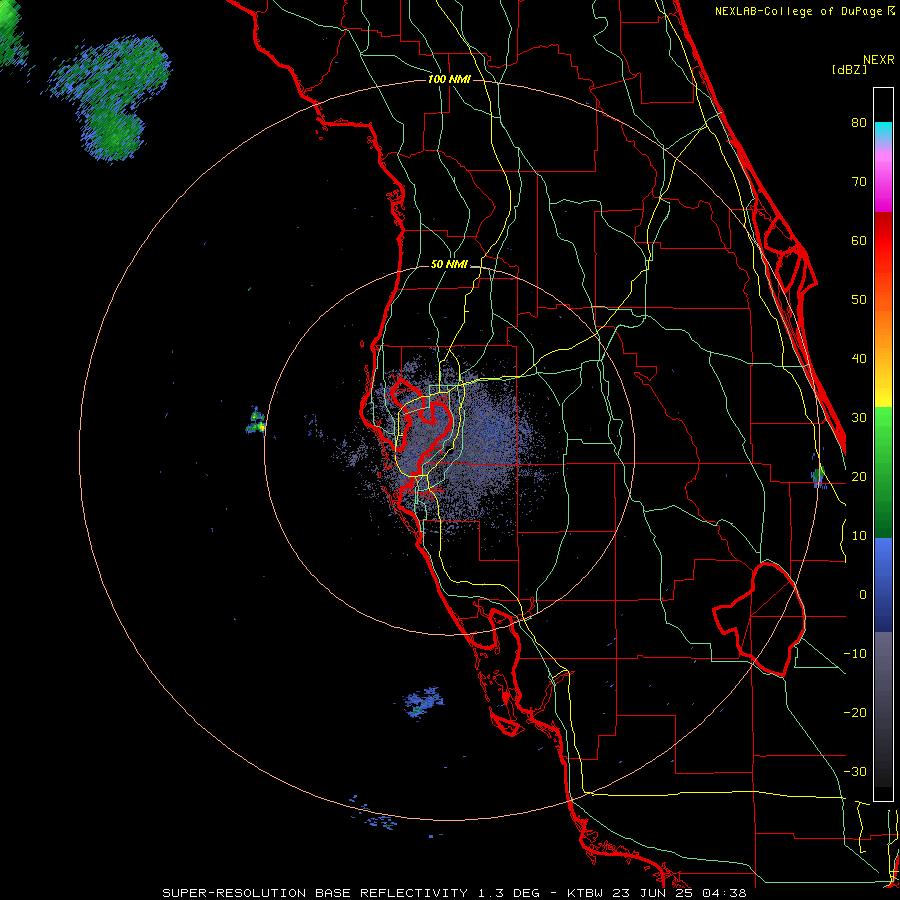Click the '50 NMI' range ring label
Viewport: 900px width, 900px height.
(x=449, y=265)
